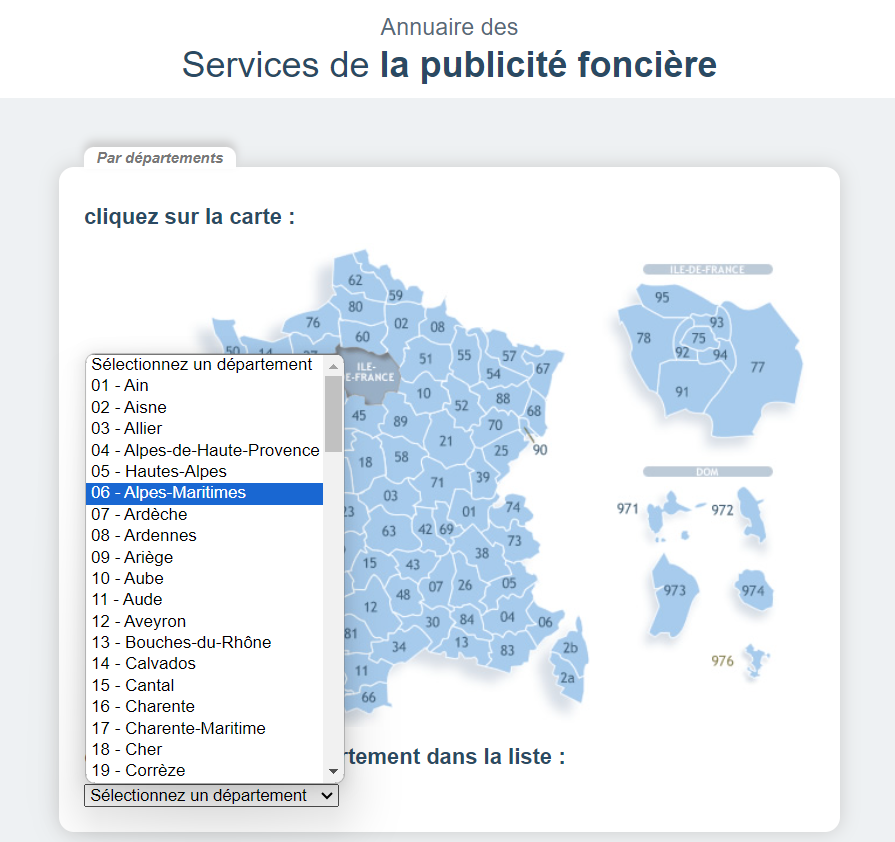Image resolution: width=895 pixels, height=842 pixels.
Task: Click department 77 in Ile-de-France inset
Action: click(x=757, y=367)
